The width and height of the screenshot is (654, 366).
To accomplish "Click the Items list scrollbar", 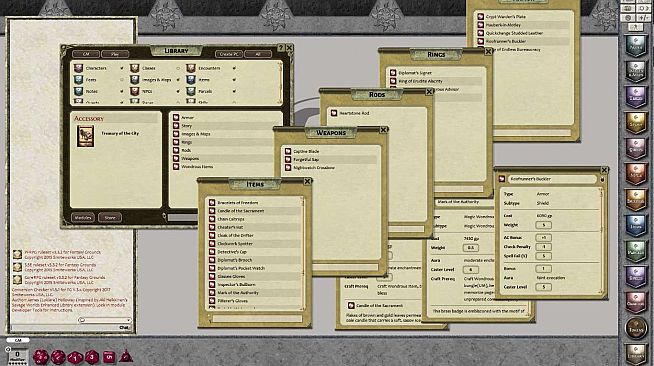I will 303,253.
